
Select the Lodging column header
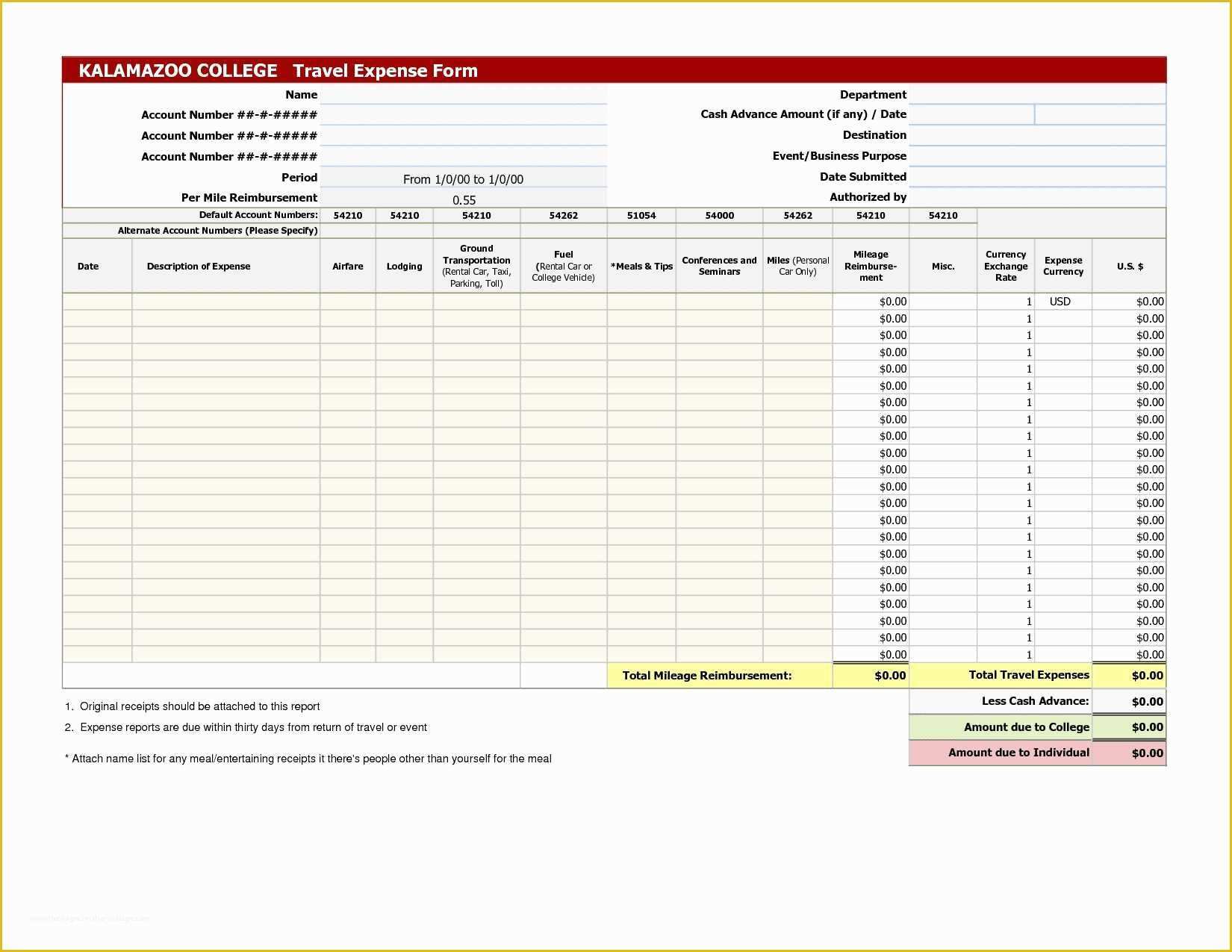(404, 266)
